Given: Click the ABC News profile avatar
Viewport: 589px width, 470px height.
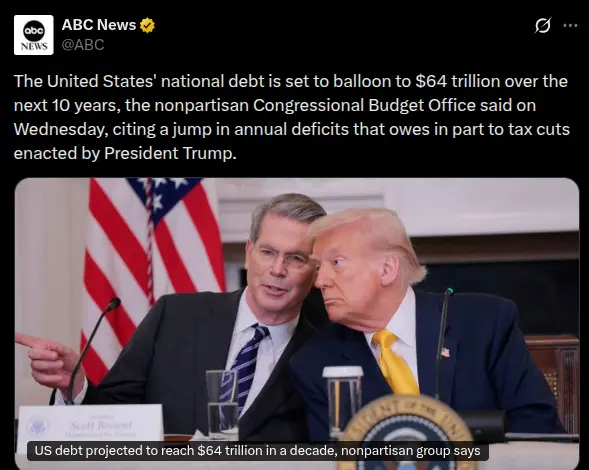Looking at the screenshot, I should 33,35.
